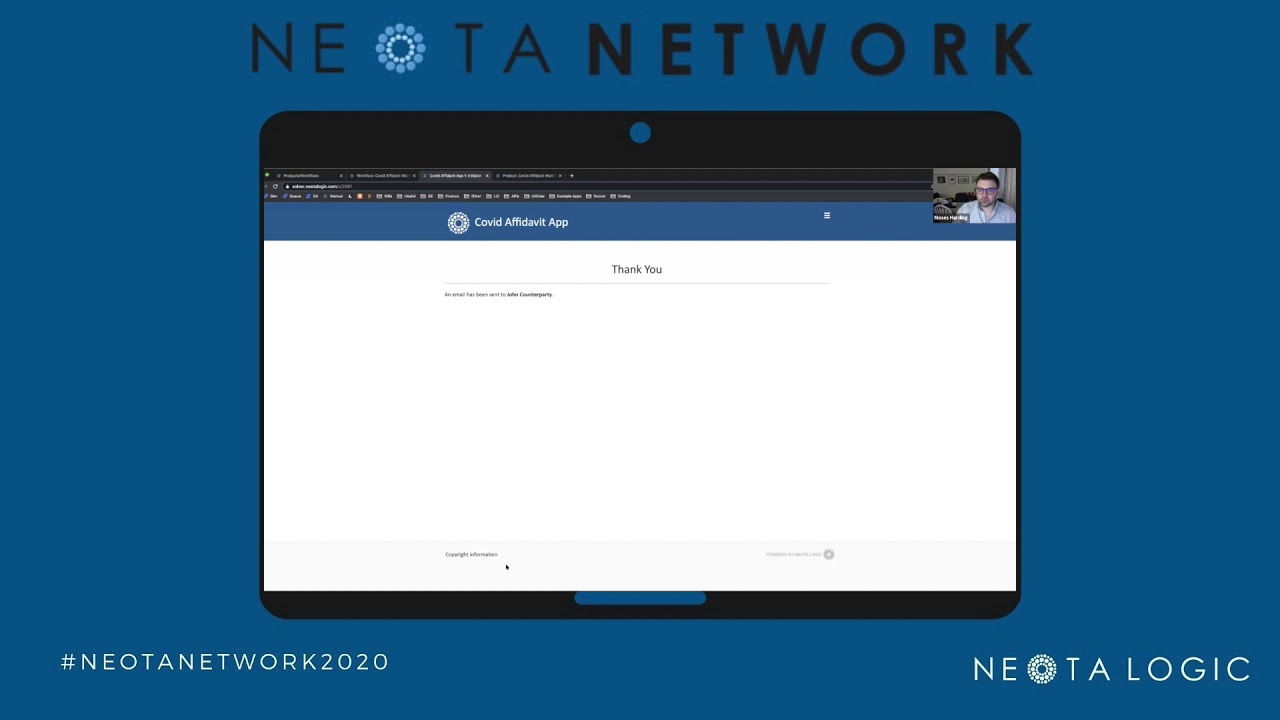
Task: Open the Coding bookmark folder
Action: tap(621, 196)
